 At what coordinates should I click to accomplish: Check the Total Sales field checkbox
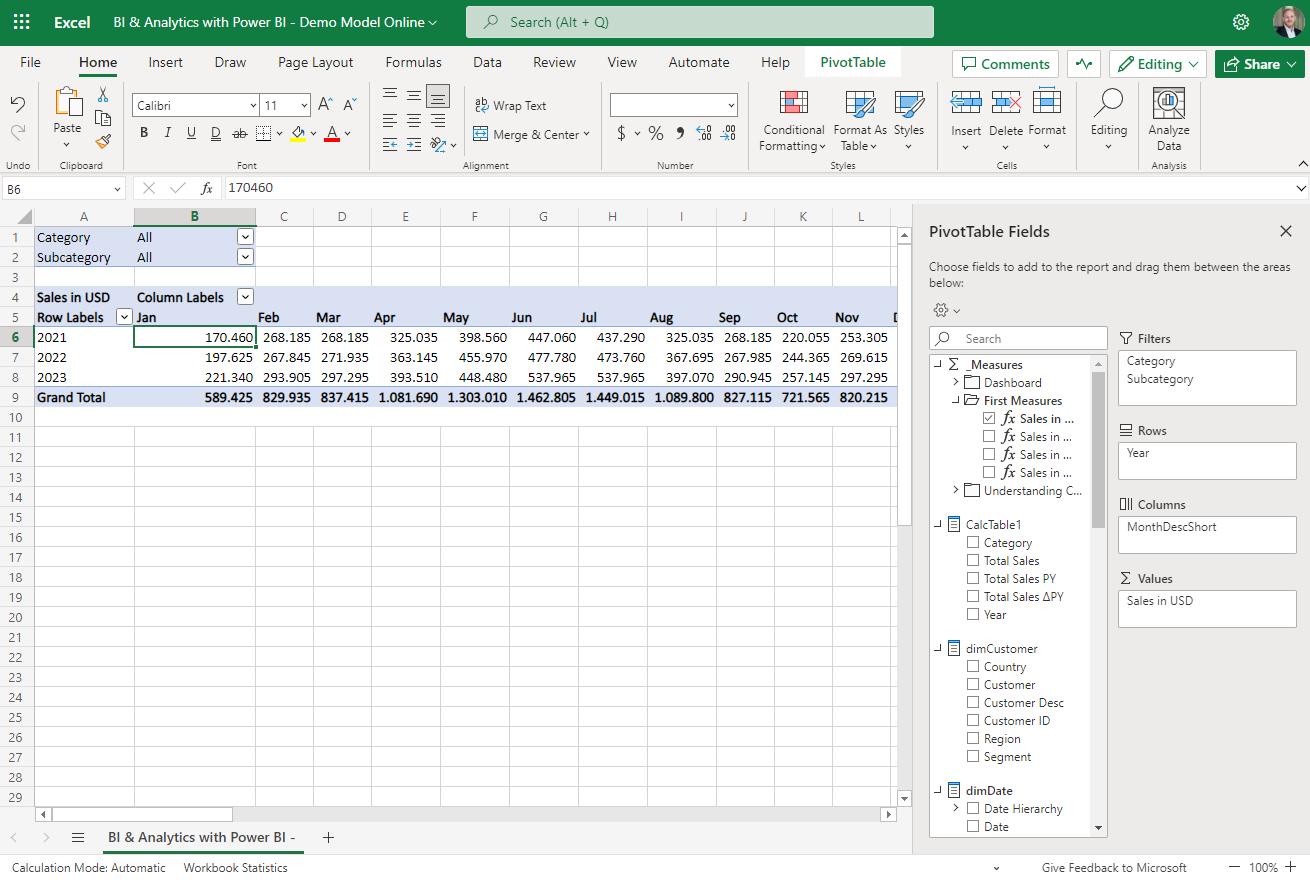[973, 561]
